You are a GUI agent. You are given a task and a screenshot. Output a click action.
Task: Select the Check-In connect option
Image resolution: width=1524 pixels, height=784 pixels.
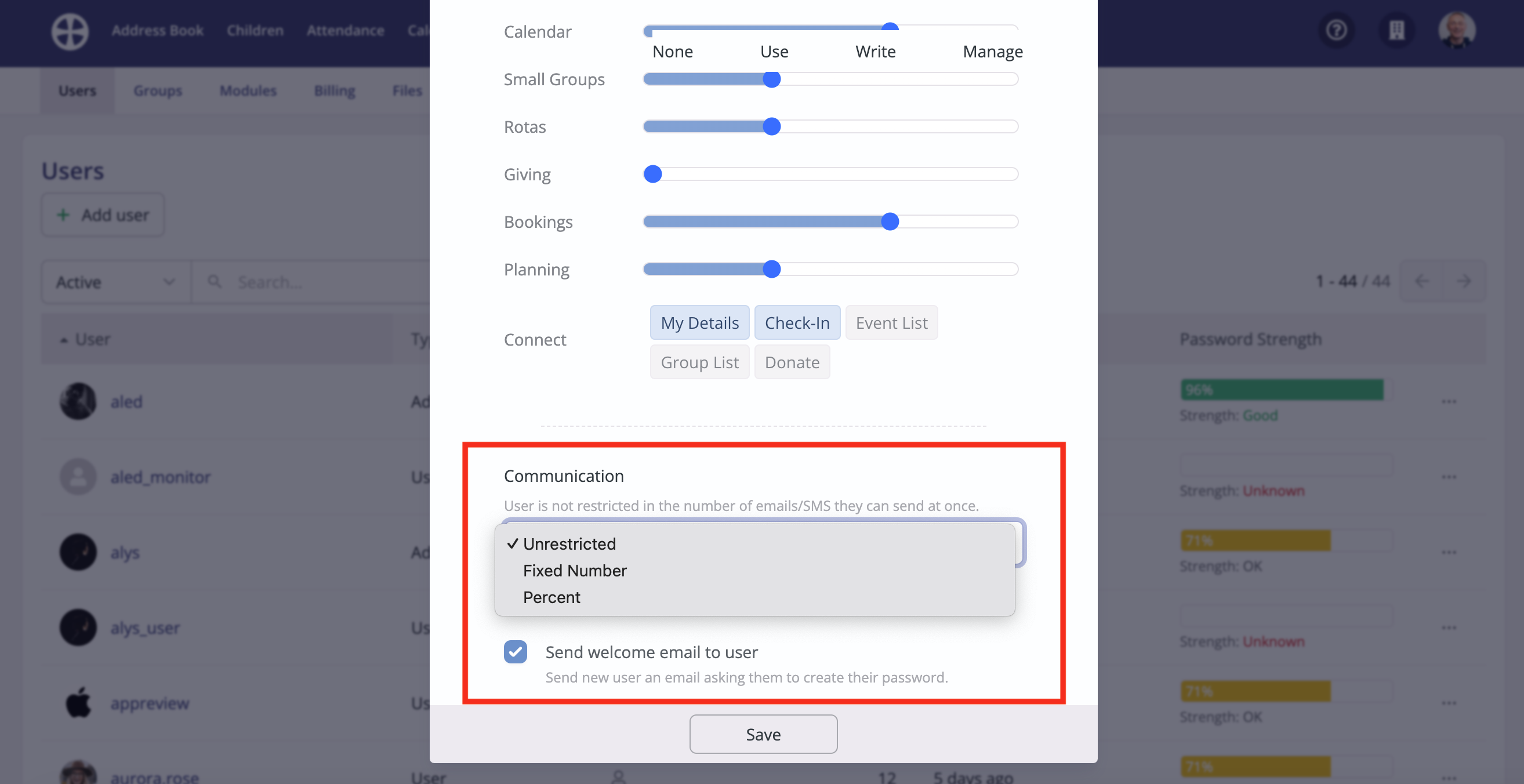[797, 322]
